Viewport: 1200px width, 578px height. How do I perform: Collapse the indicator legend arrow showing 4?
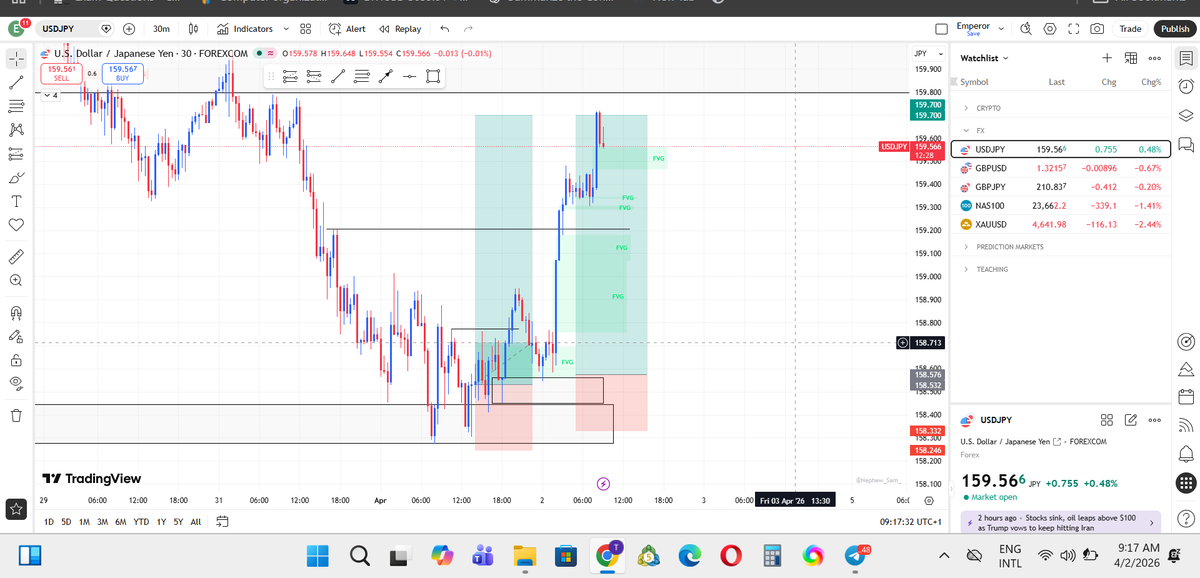[x=51, y=95]
